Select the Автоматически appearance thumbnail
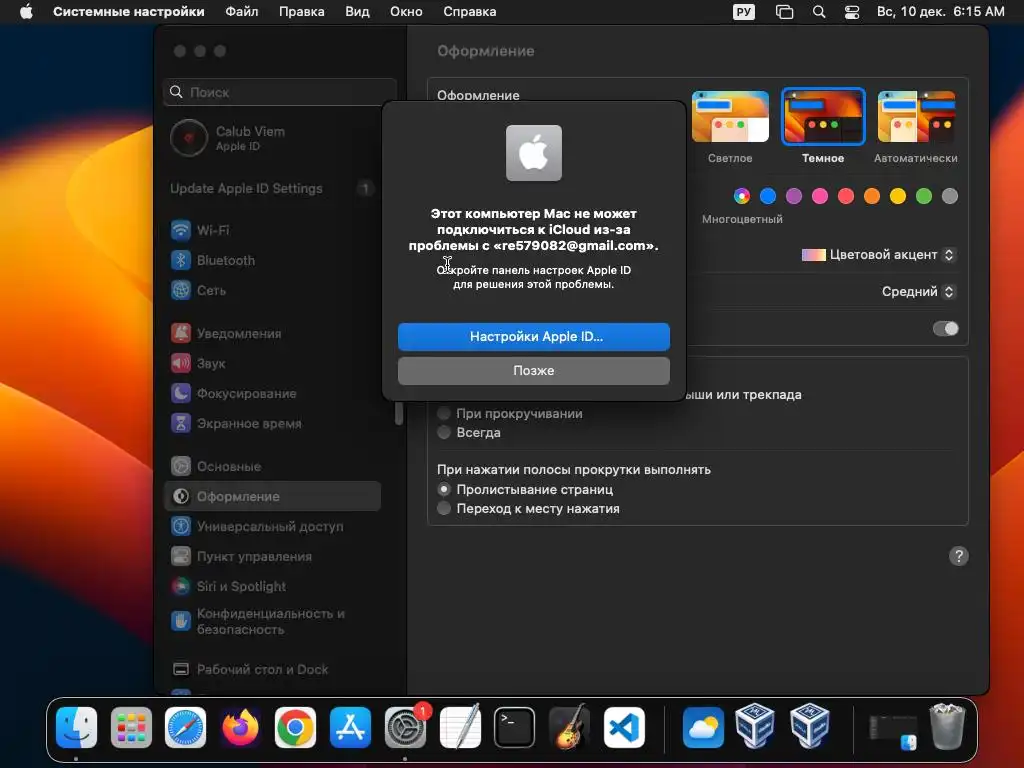 (916, 116)
